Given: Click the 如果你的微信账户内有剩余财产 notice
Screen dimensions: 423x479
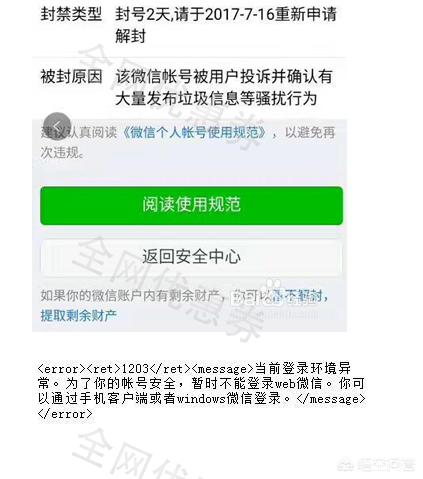Looking at the screenshot, I should (x=130, y=296).
